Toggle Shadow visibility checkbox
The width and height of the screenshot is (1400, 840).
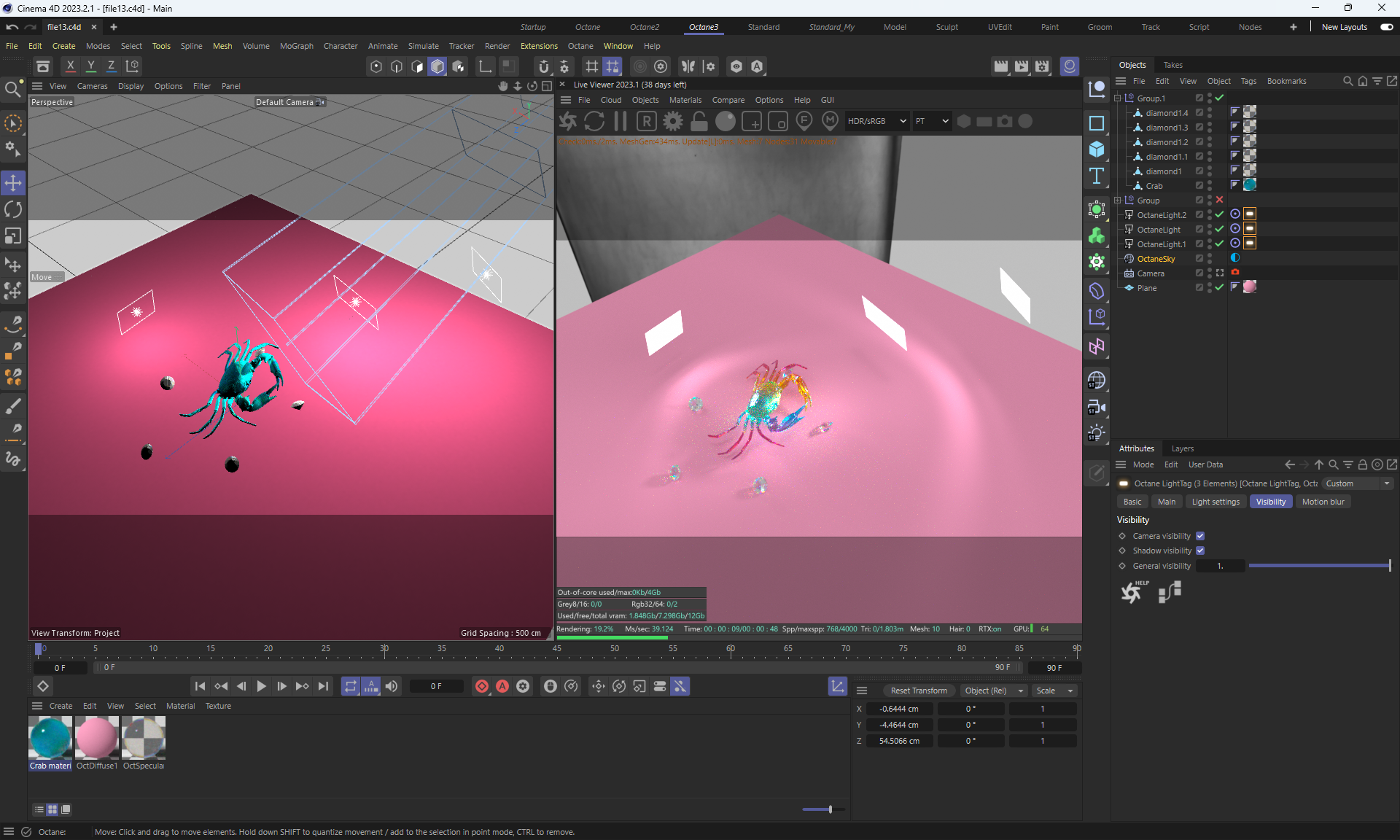click(1200, 551)
